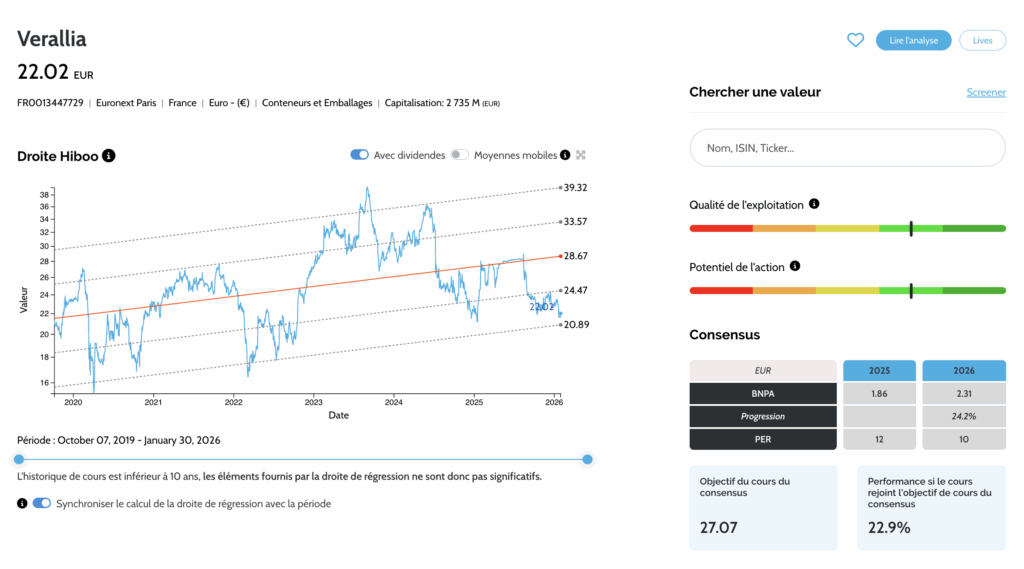Show info about Potentiel de l'action
The image size is (1024, 569).
795,267
